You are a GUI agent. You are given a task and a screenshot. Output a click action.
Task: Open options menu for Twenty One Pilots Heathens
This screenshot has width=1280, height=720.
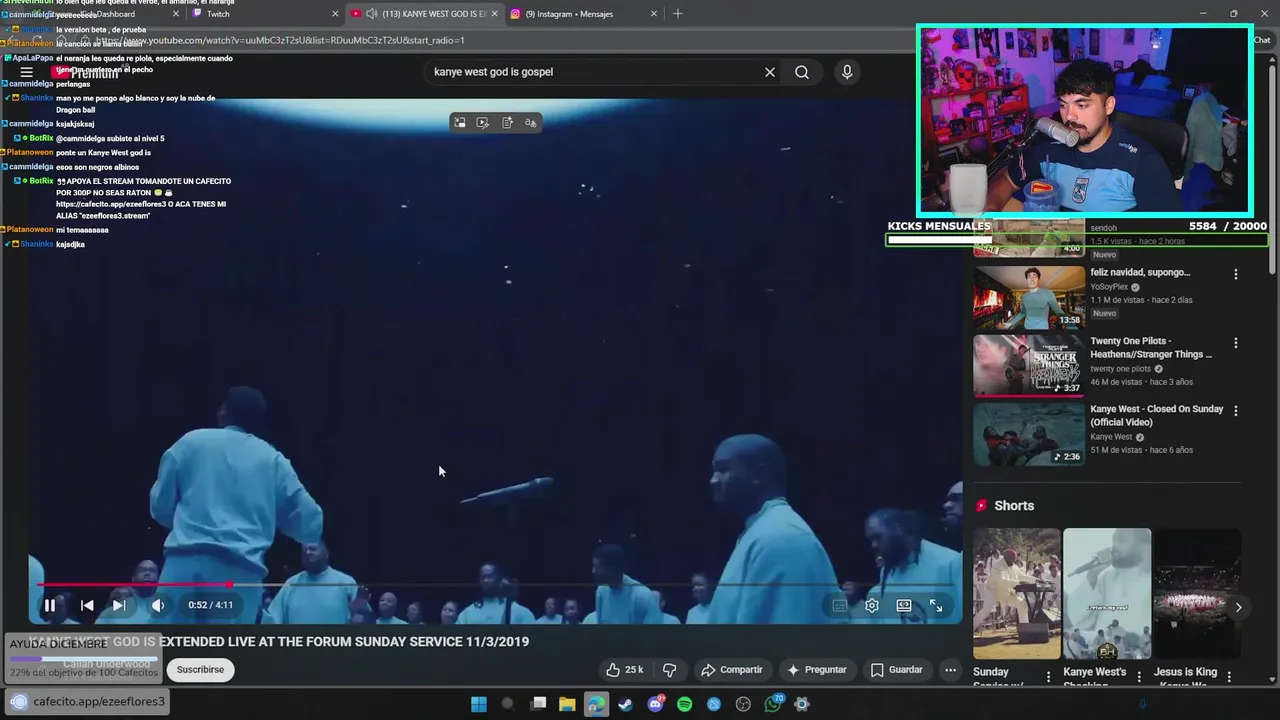pos(1236,343)
